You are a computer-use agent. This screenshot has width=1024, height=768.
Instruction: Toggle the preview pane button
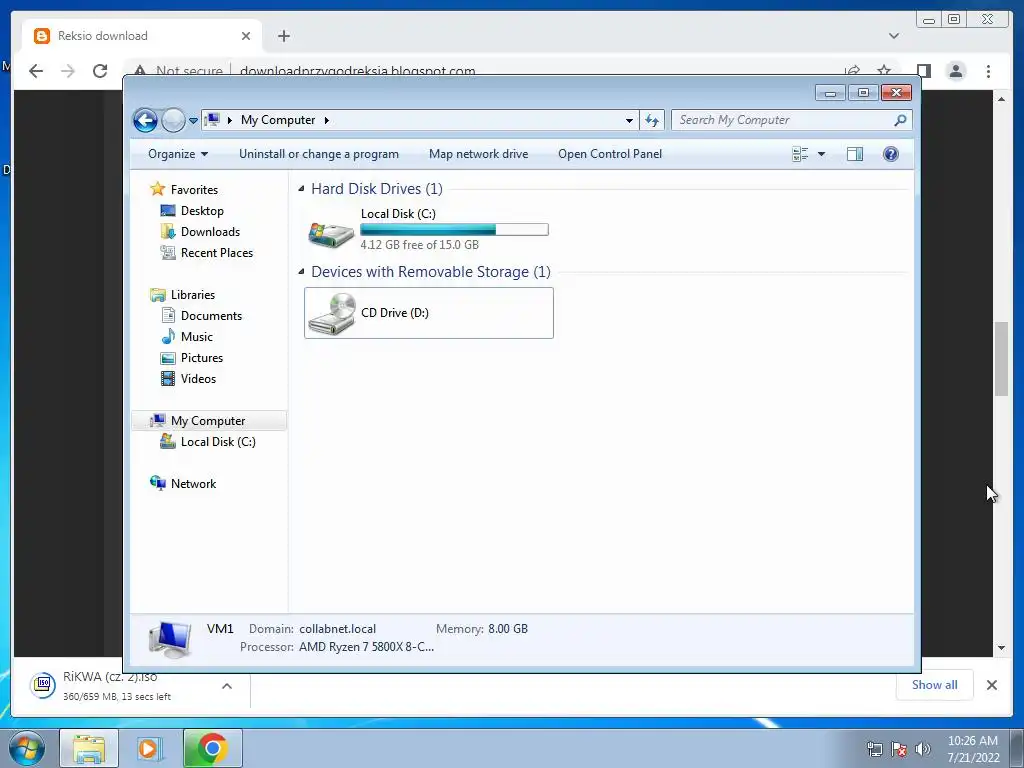click(x=855, y=154)
